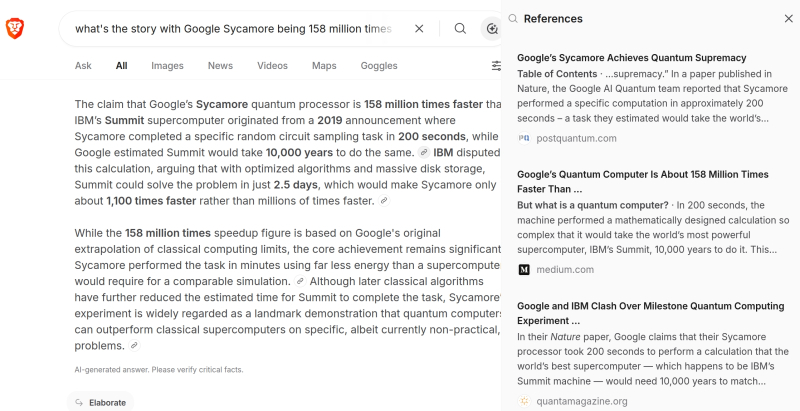Open the Goggles tab
This screenshot has width=800, height=411.
[379, 66]
